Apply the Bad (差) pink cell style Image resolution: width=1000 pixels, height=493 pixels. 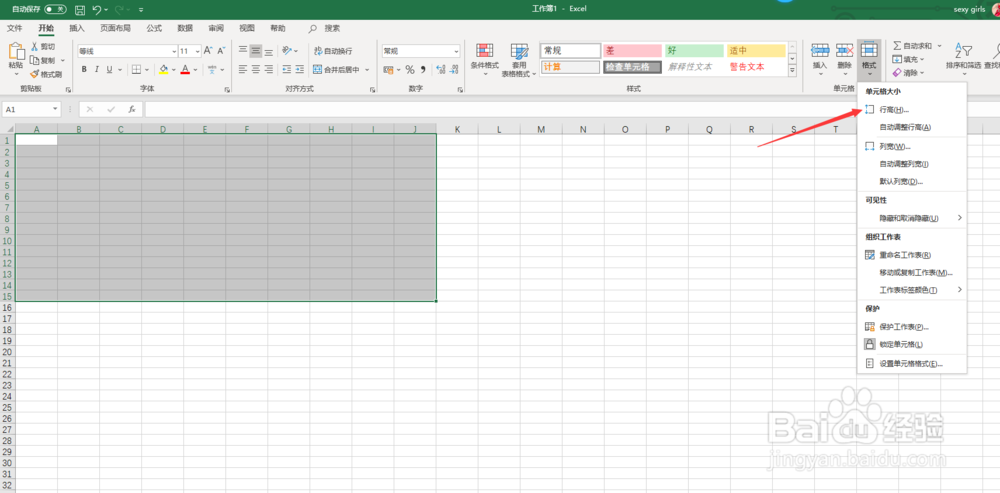pyautogui.click(x=633, y=51)
